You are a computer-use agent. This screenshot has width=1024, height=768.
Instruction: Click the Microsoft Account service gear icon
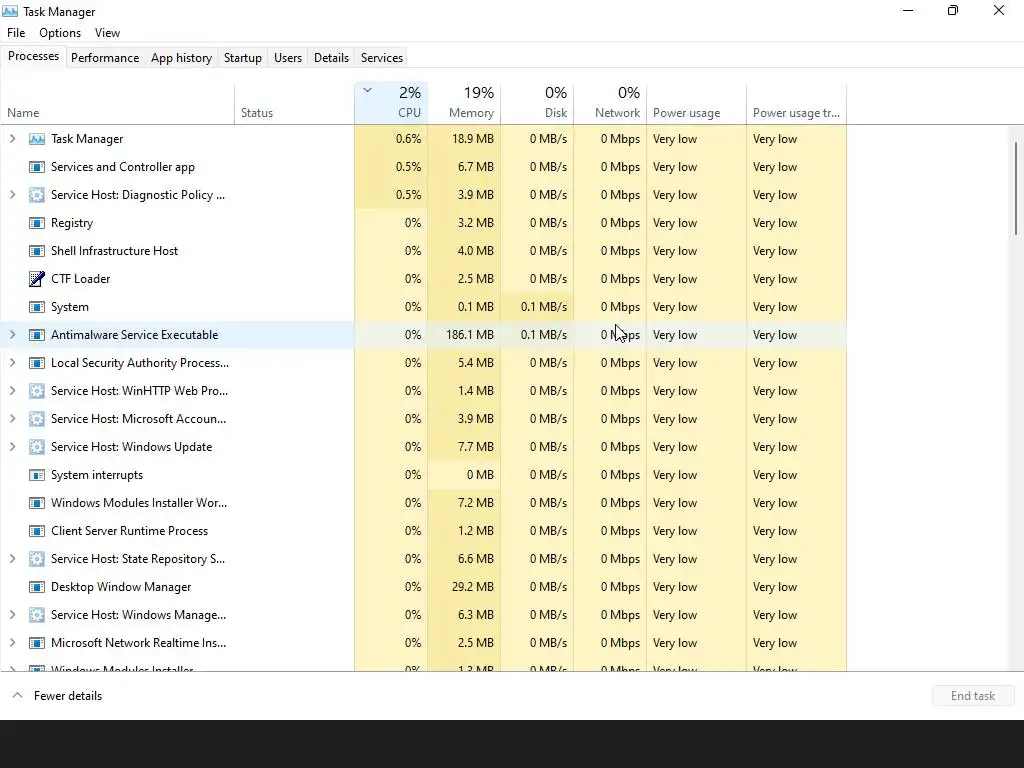click(37, 419)
